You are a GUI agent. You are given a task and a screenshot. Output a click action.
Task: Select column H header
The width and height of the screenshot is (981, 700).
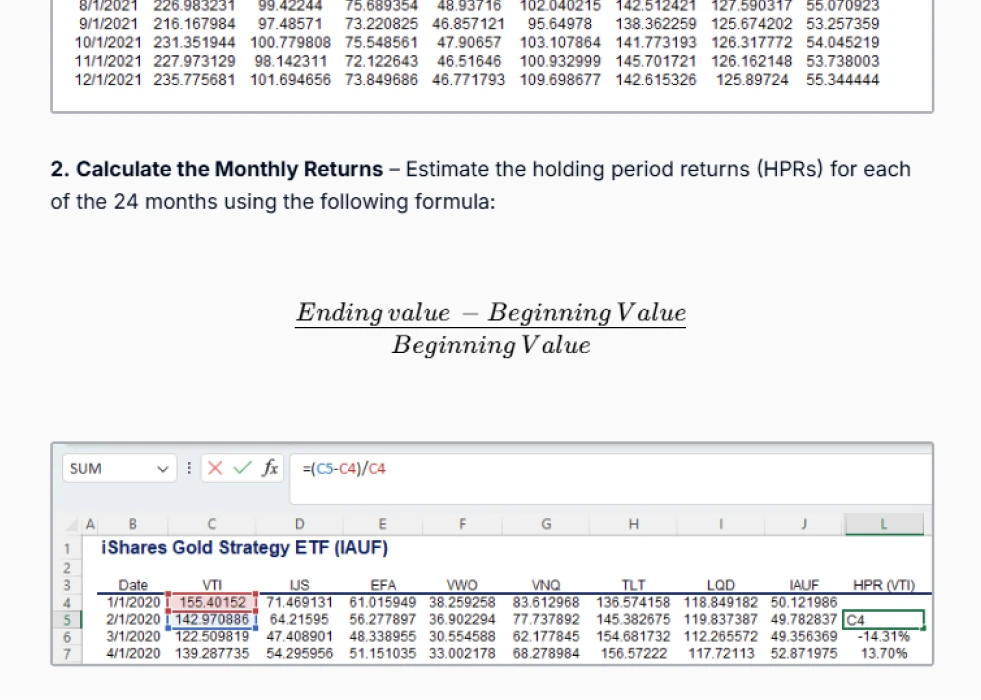(x=633, y=524)
